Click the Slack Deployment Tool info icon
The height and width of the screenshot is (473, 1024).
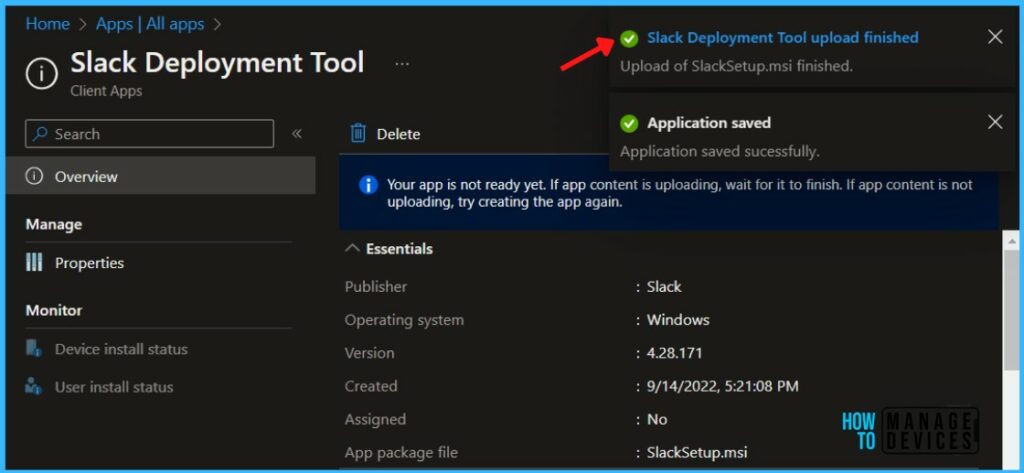42,74
